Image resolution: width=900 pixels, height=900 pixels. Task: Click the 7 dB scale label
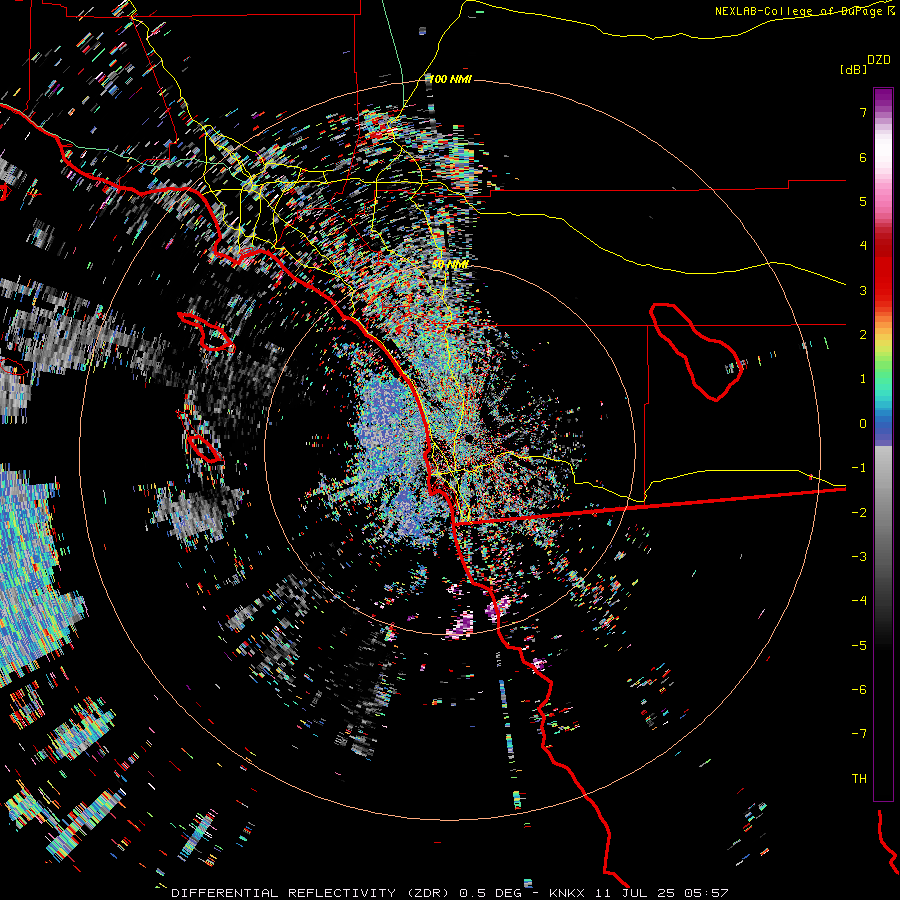coord(863,112)
